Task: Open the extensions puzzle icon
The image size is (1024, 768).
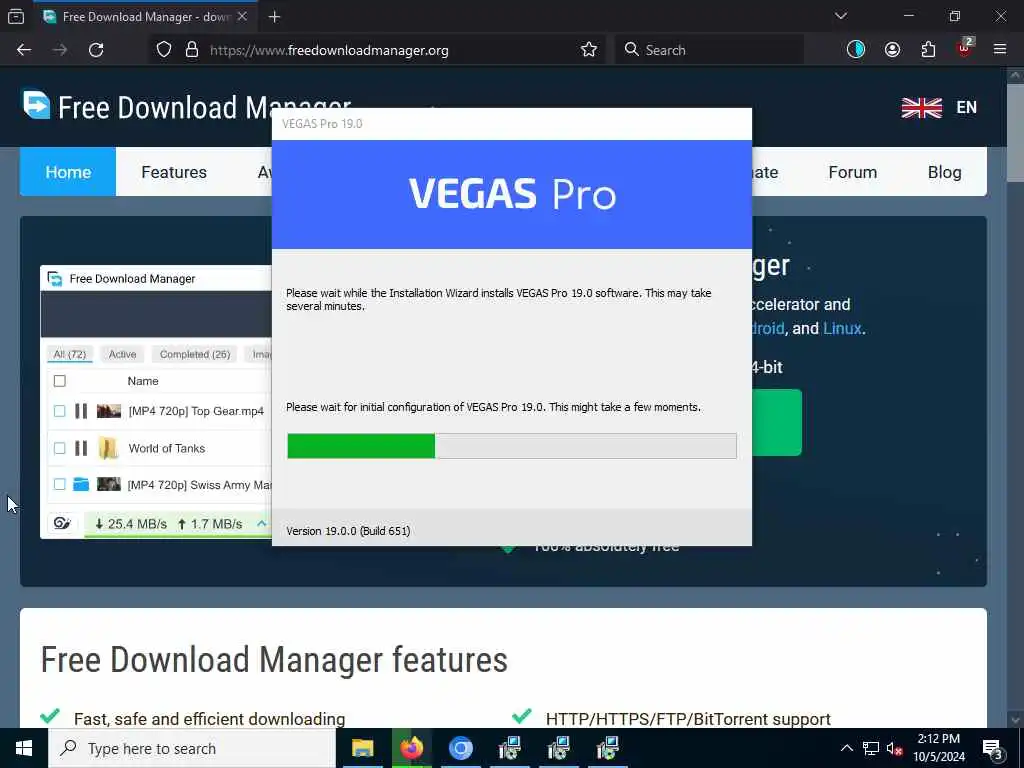Action: 928,50
